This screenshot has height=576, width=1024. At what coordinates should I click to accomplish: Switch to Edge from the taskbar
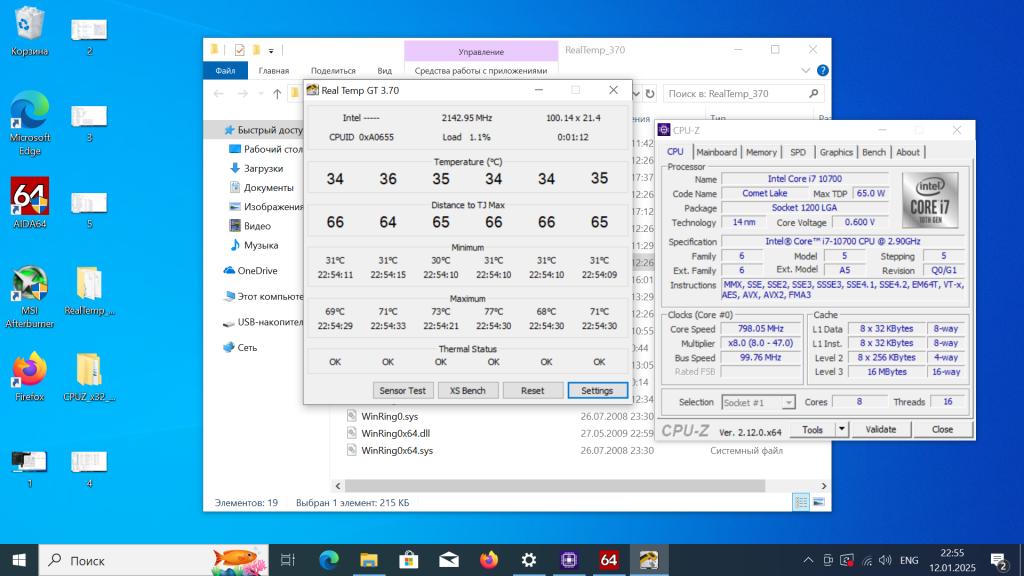pyautogui.click(x=328, y=560)
